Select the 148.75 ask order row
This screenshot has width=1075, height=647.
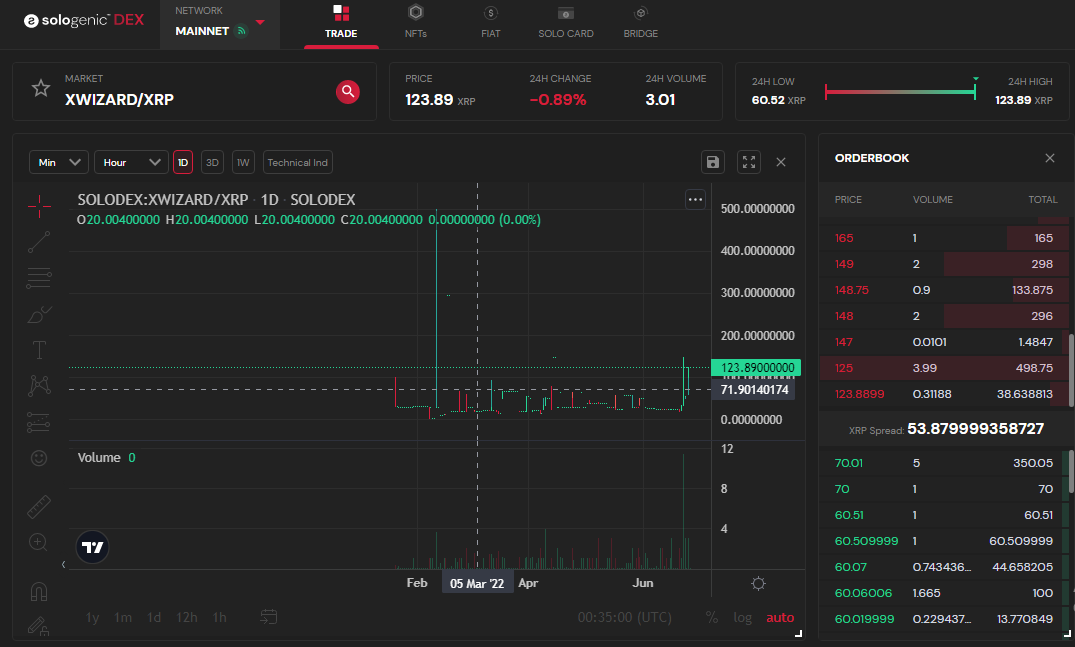pyautogui.click(x=944, y=290)
